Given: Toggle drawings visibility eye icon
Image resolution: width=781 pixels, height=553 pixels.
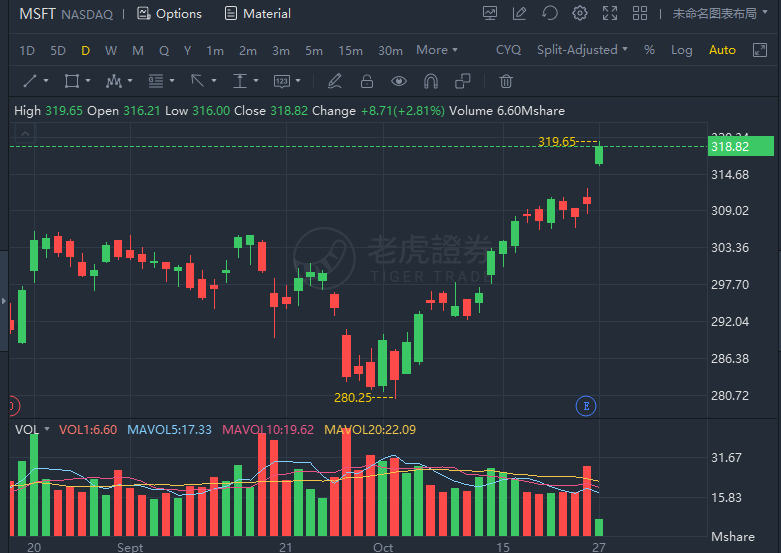Looking at the screenshot, I should tap(399, 81).
